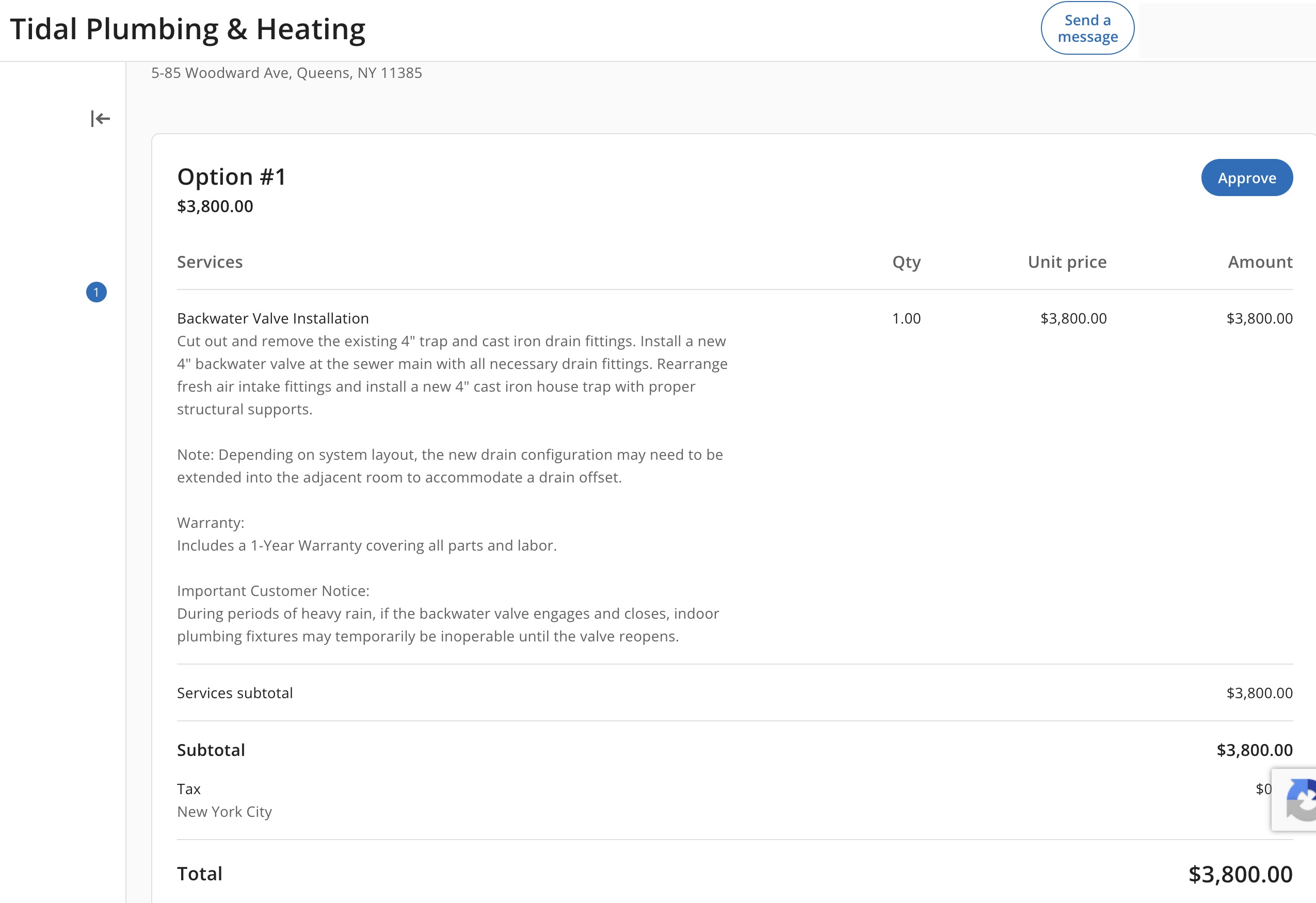This screenshot has width=1316, height=903.
Task: Select the blue number 1 option badge
Action: coord(97,292)
